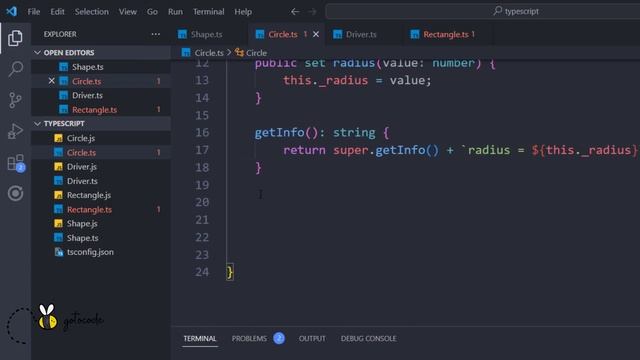
Task: Open Driver.ts in the TYPESCRIPT folder
Action: [101, 181]
